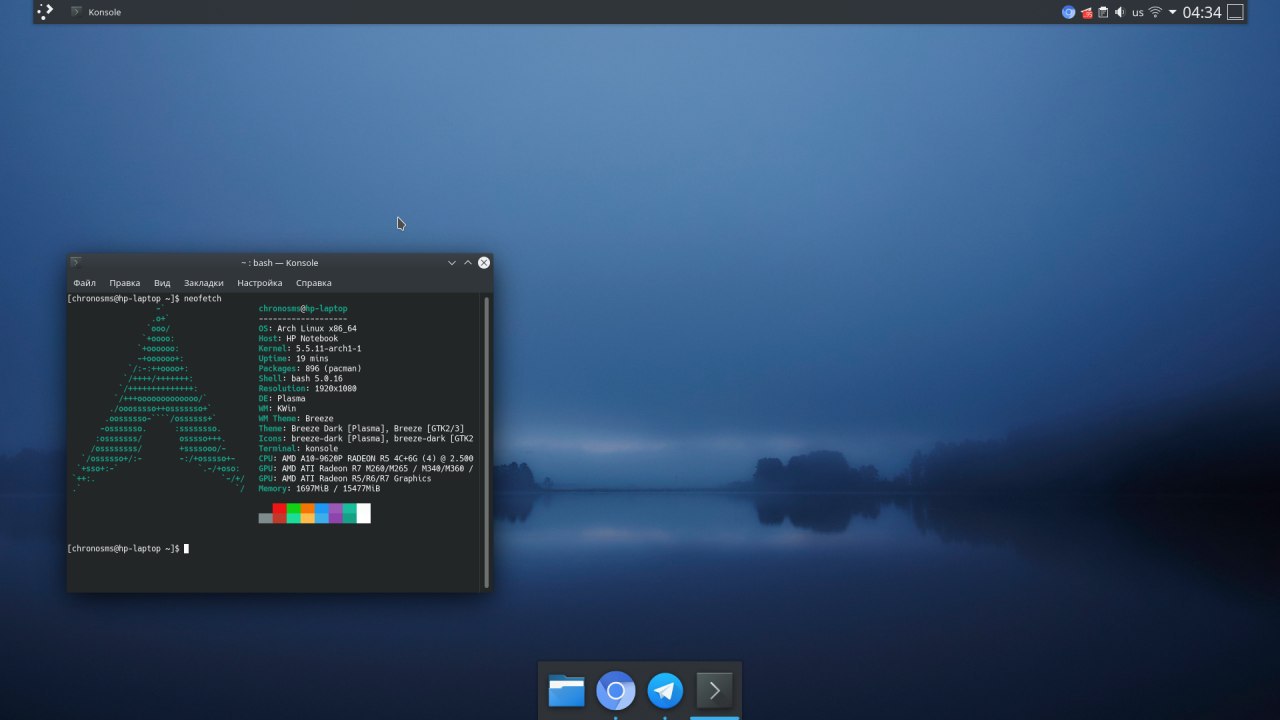
Task: Click the 'Shell: bash 5.0.16' line
Action: (301, 379)
